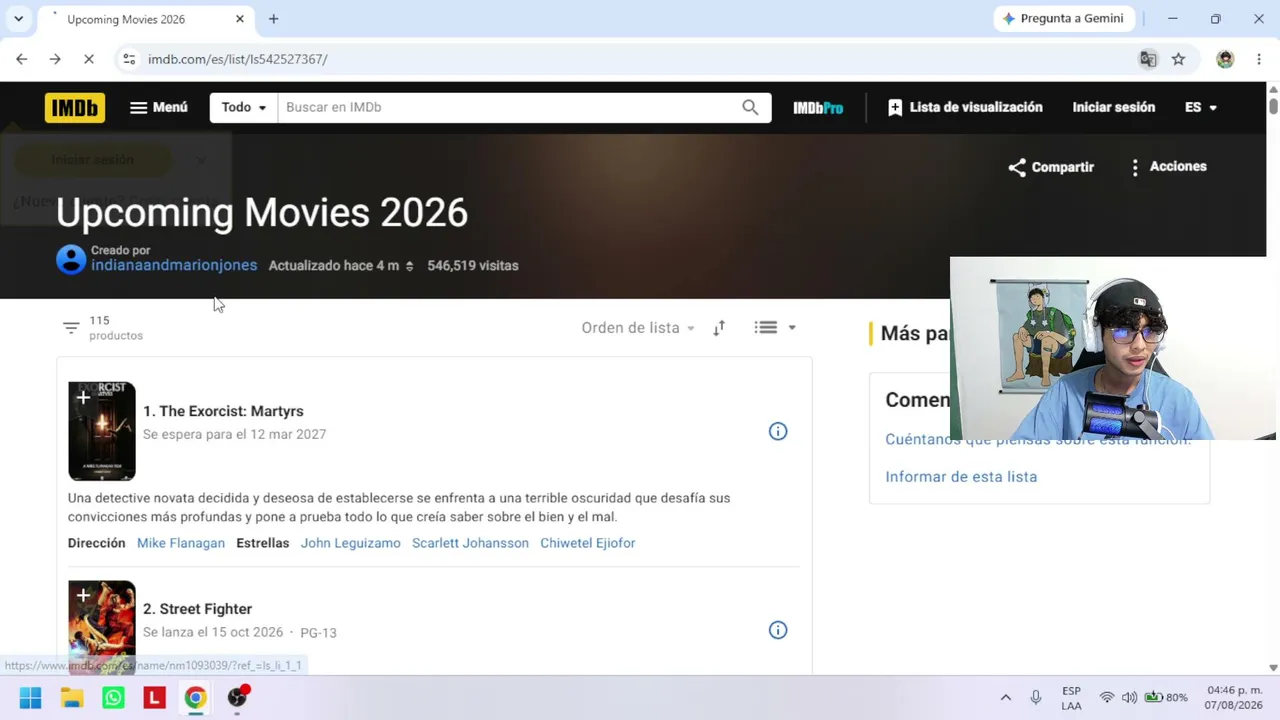Focus the Buscar en IMDb search field

pos(504,107)
